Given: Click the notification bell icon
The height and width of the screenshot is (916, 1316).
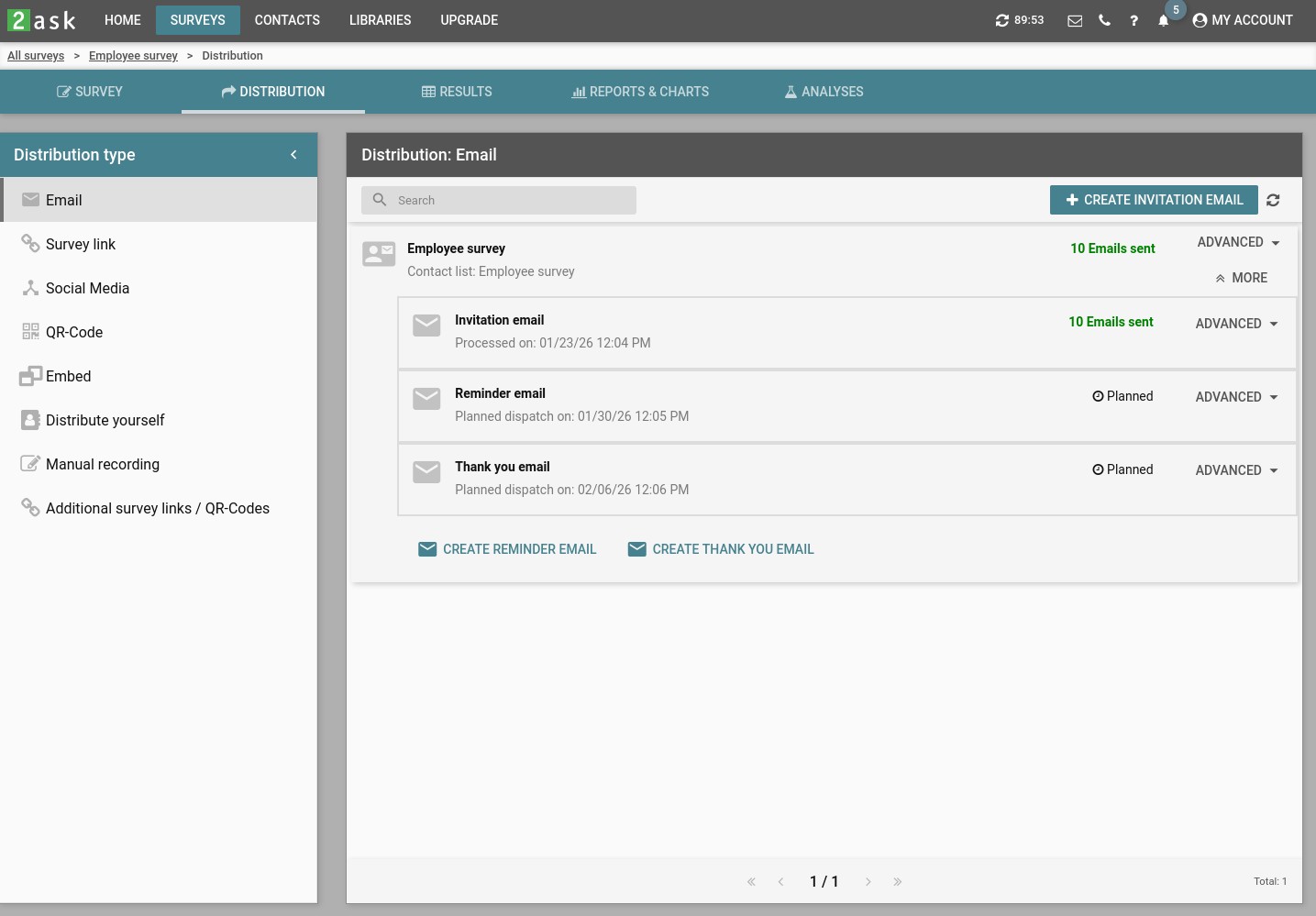Looking at the screenshot, I should point(1163,21).
